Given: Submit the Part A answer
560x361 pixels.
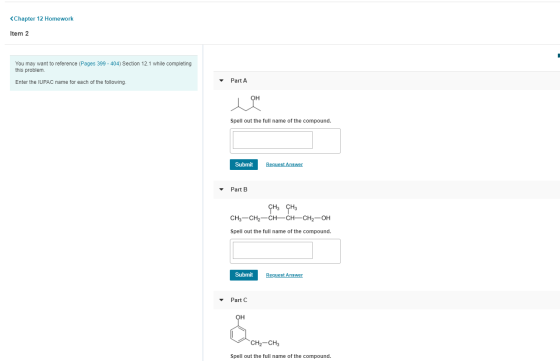Looking at the screenshot, I should (244, 164).
